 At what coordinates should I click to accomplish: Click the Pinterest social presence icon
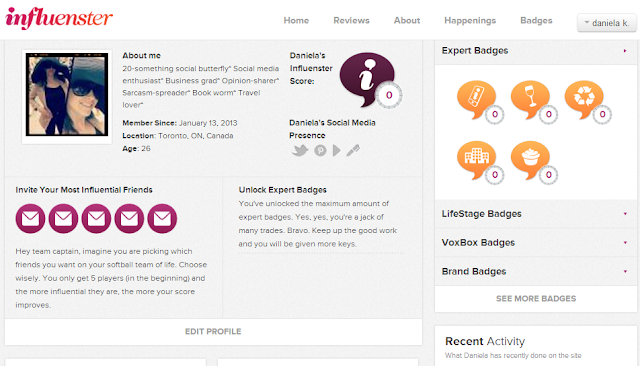pyautogui.click(x=320, y=151)
